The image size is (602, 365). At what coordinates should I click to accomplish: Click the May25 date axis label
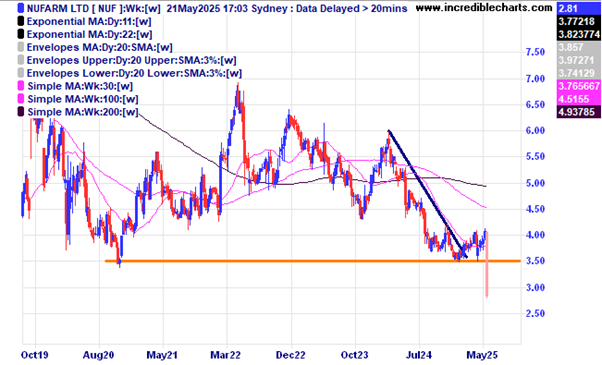point(482,355)
